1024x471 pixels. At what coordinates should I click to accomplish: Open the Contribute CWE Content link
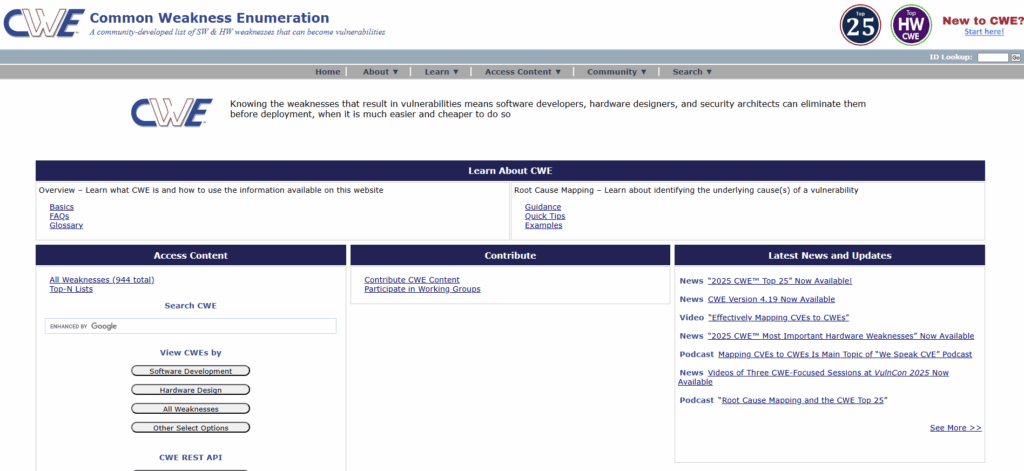(x=412, y=280)
